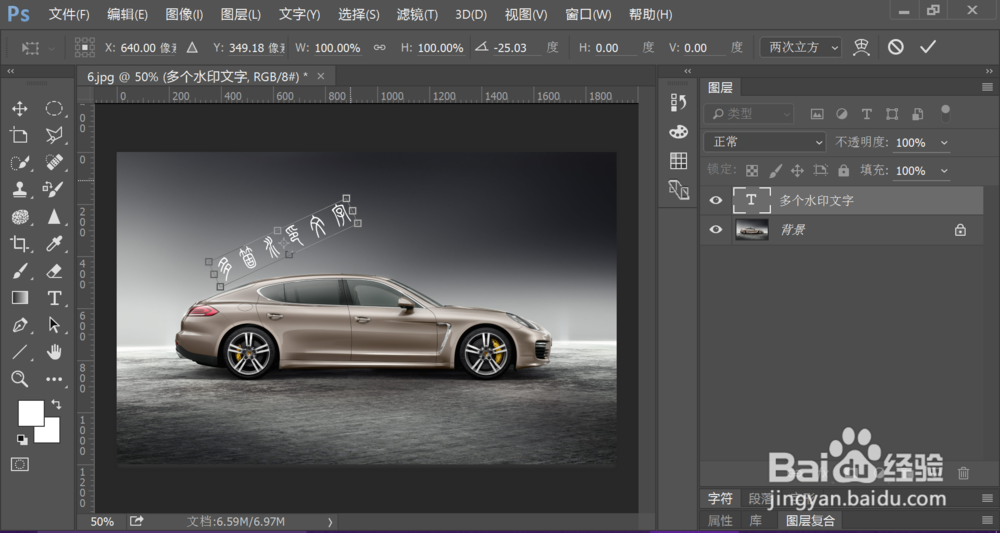Image resolution: width=1000 pixels, height=533 pixels.
Task: Open the 文件(F) menu
Action: (x=69, y=14)
